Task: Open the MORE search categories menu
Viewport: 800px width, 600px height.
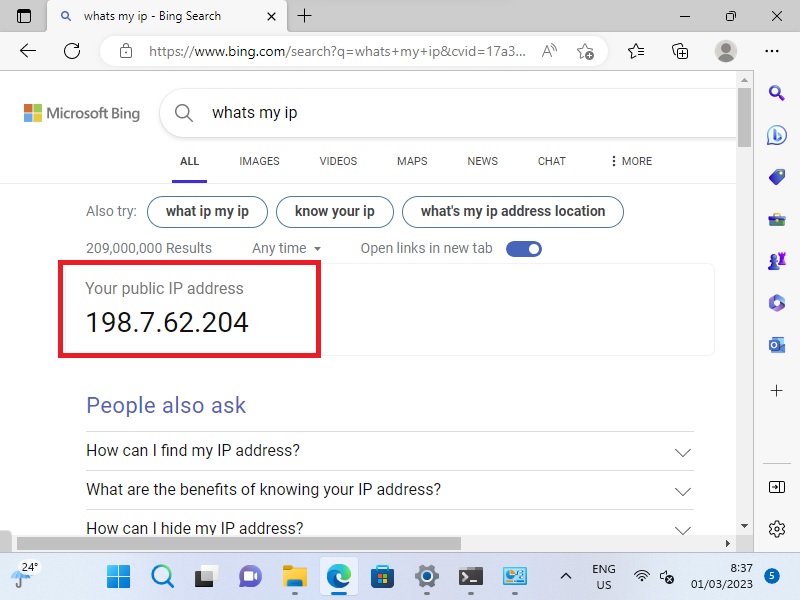Action: tap(630, 161)
